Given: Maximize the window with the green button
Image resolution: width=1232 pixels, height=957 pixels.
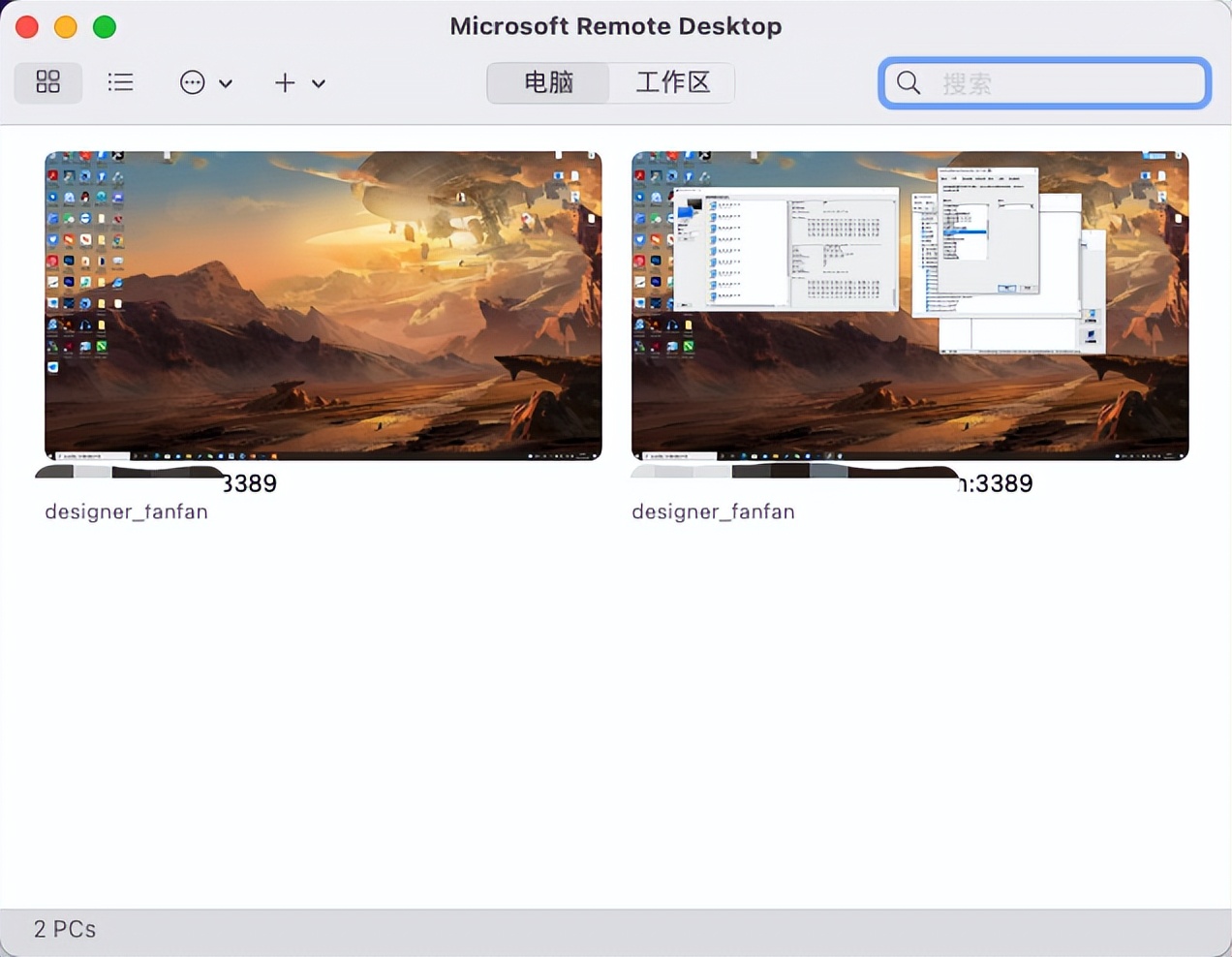Looking at the screenshot, I should tap(105, 27).
